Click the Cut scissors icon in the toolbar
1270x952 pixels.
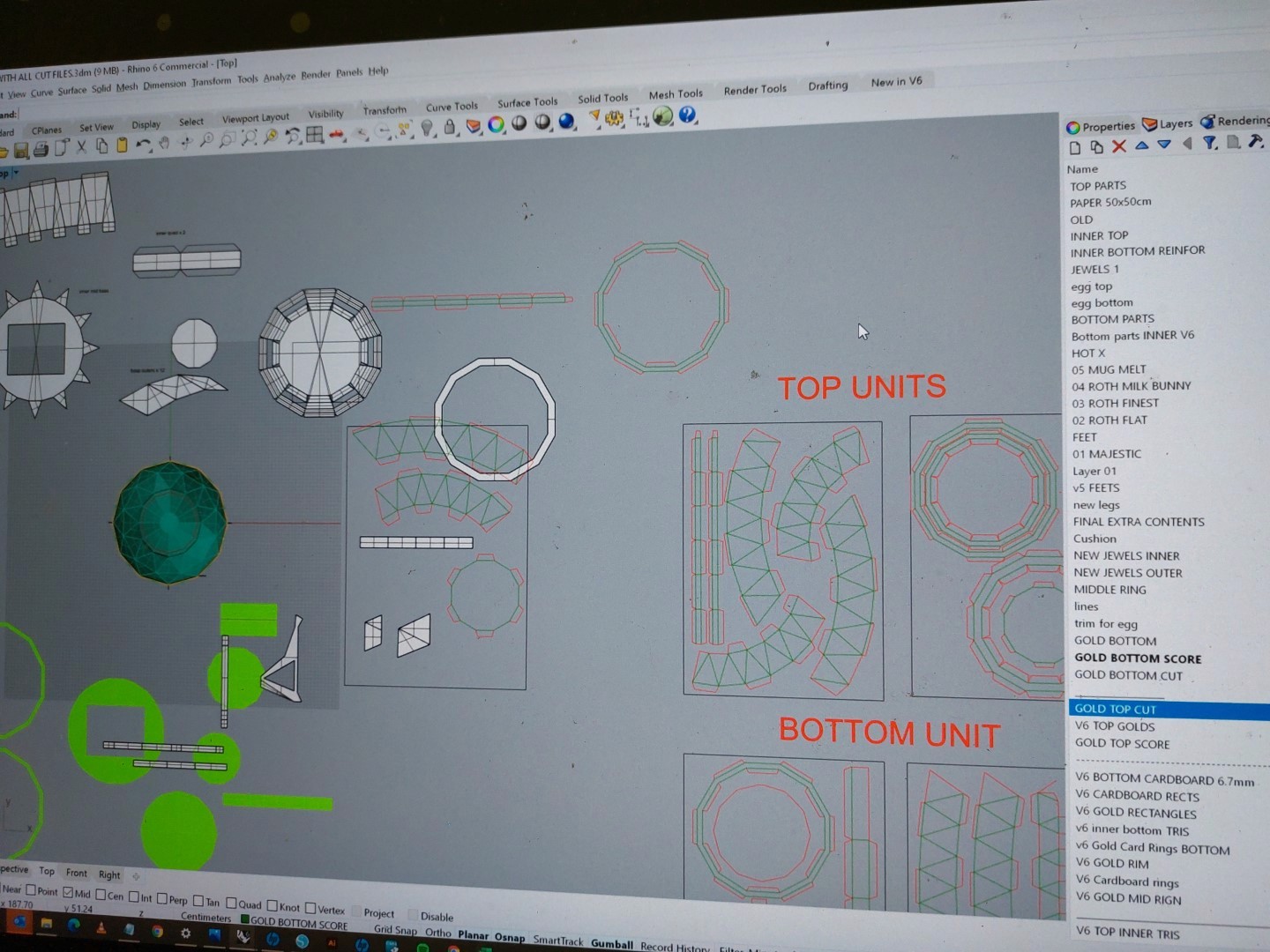point(81,147)
